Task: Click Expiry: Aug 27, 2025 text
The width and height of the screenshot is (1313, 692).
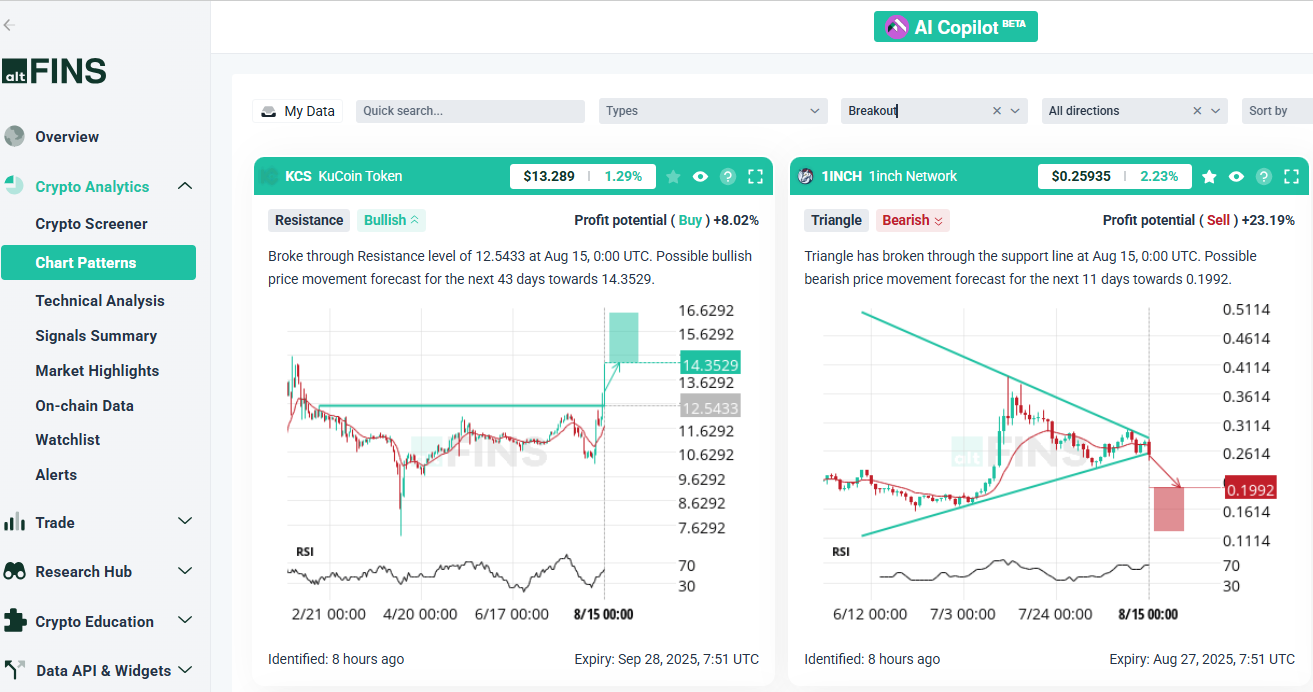Action: pyautogui.click(x=1202, y=659)
